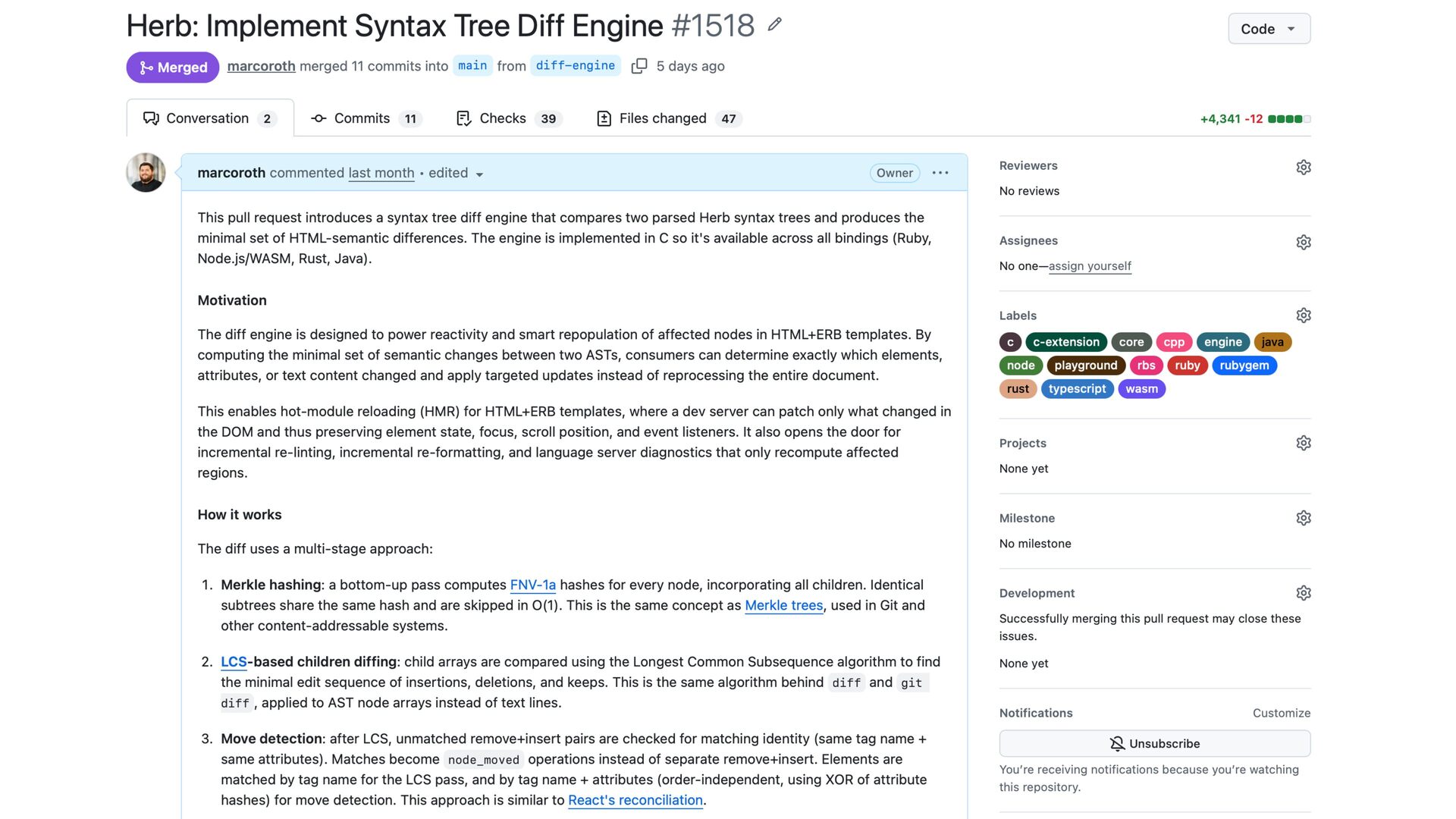The width and height of the screenshot is (1456, 819).
Task: Open the Projects gear settings
Action: [1303, 443]
